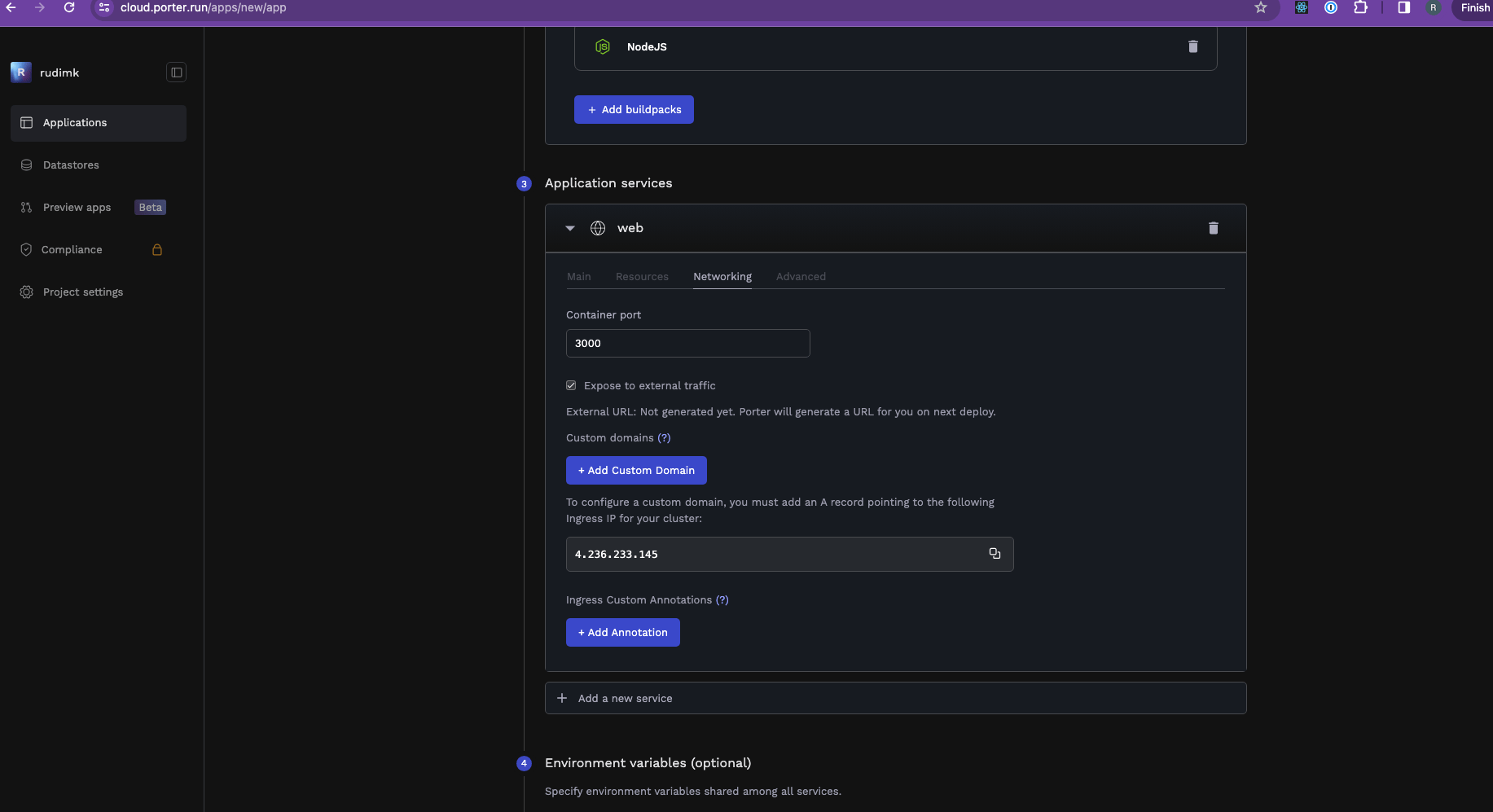Open site information icon in address bar
Screen dimensions: 1493x812
104,7
